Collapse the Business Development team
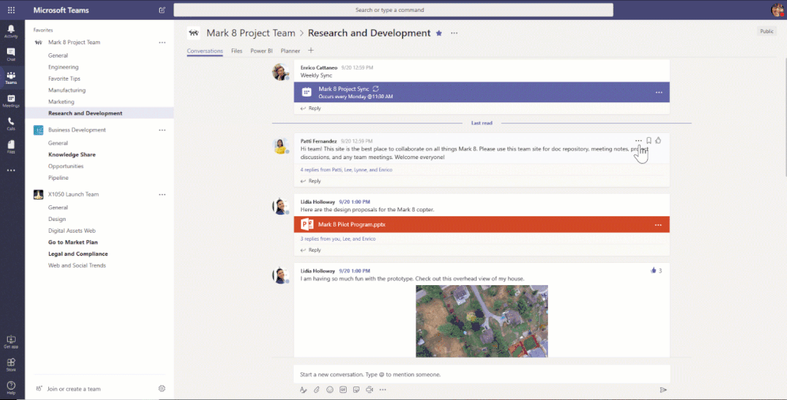Screen dimensions: 787x400 click(77, 130)
